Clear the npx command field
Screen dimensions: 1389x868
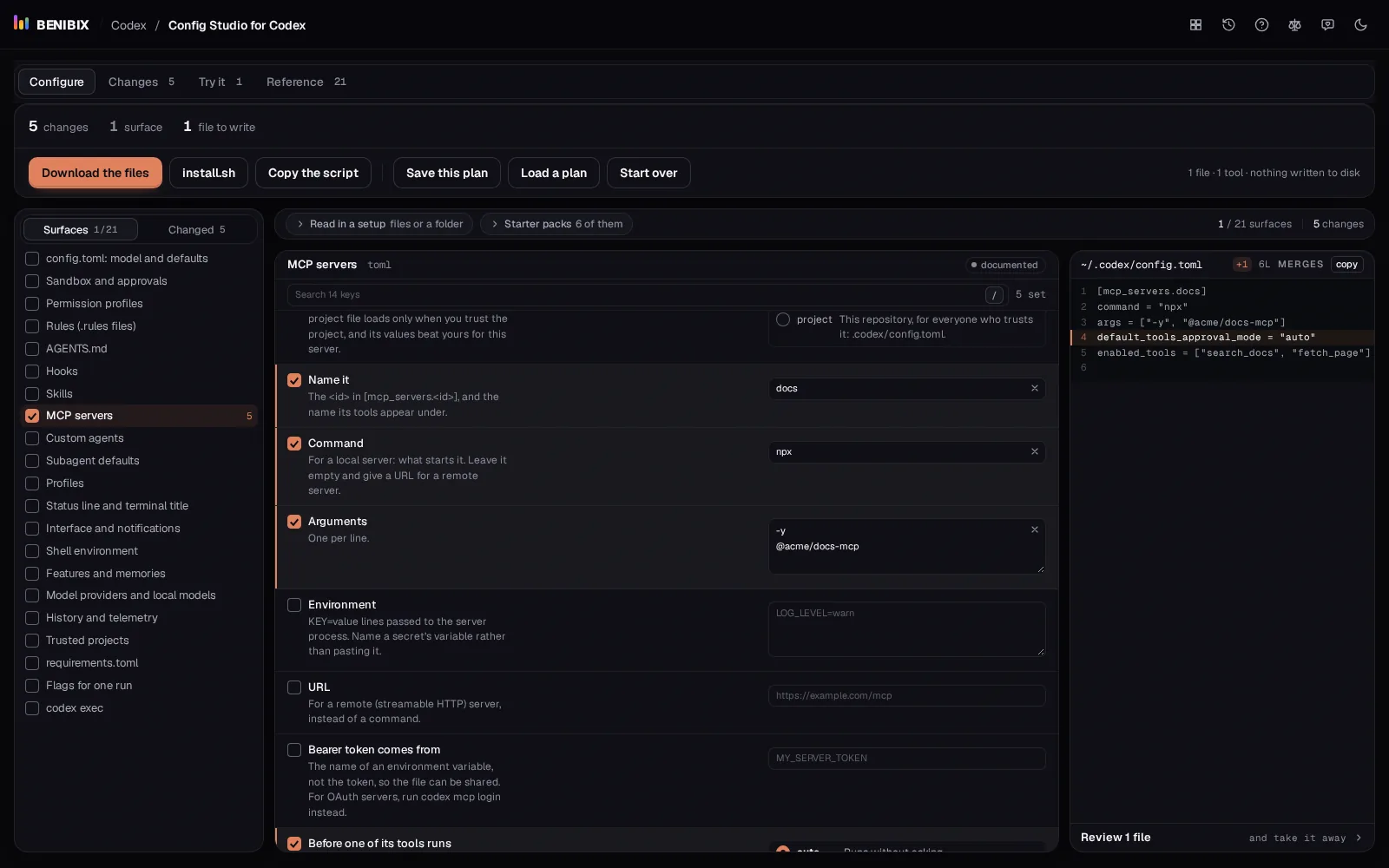pyautogui.click(x=1034, y=452)
